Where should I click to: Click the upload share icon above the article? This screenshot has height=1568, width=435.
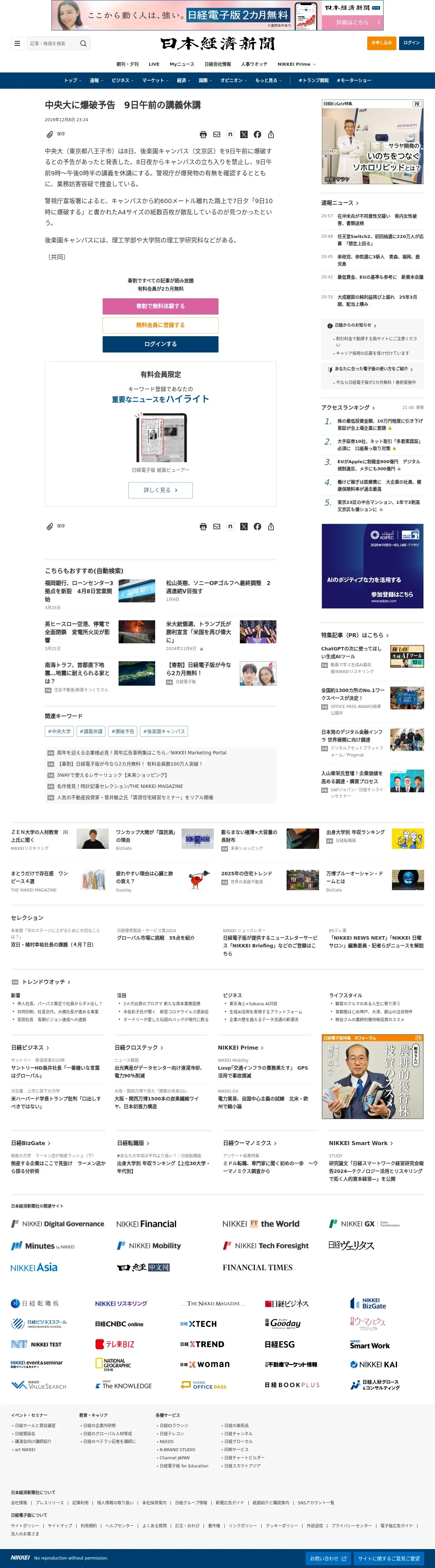(x=271, y=134)
